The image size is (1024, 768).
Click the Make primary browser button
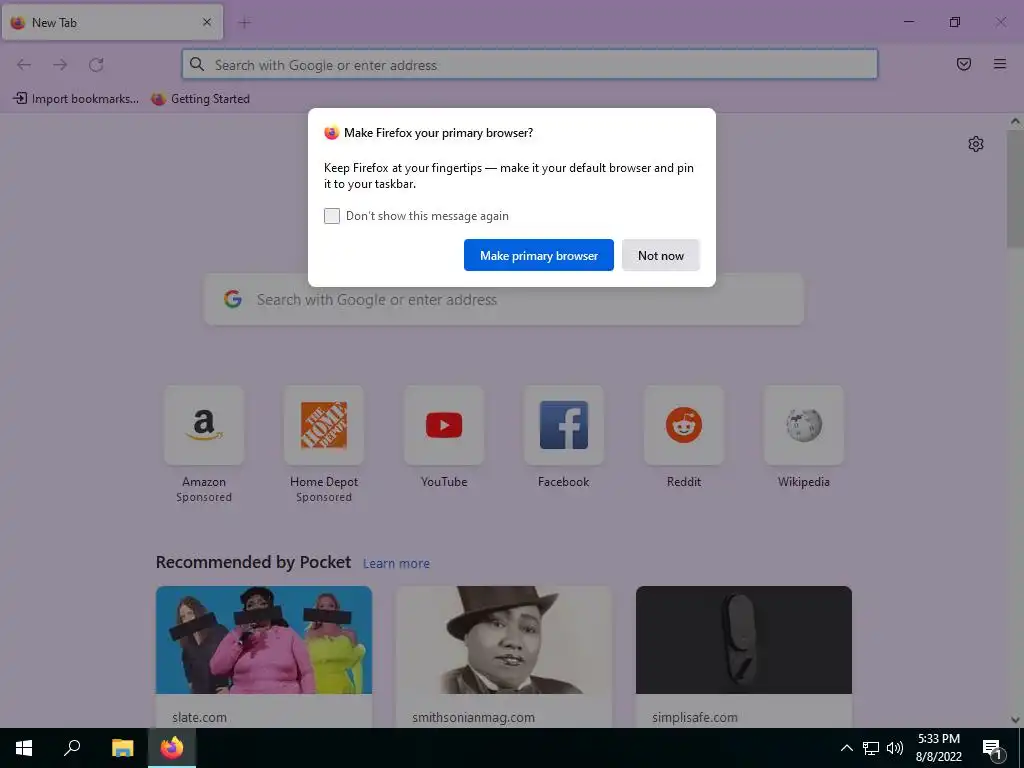click(x=539, y=255)
